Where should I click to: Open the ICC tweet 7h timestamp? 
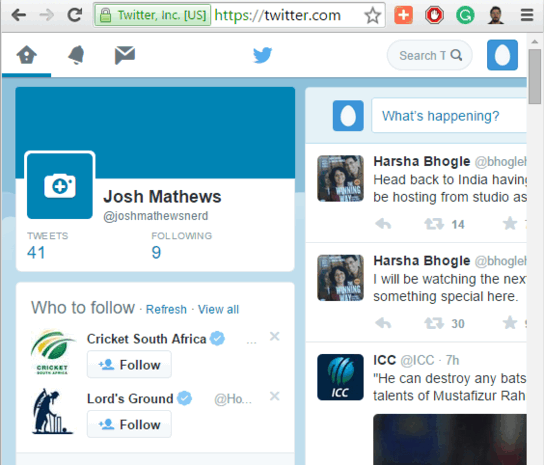pos(452,360)
